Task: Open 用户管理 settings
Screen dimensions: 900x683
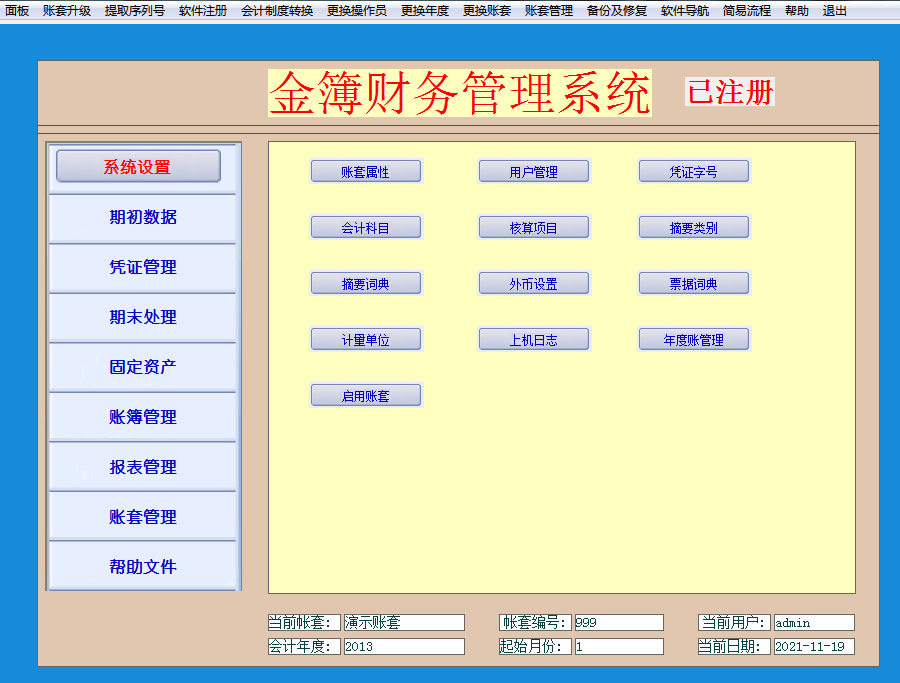Action: (x=534, y=172)
